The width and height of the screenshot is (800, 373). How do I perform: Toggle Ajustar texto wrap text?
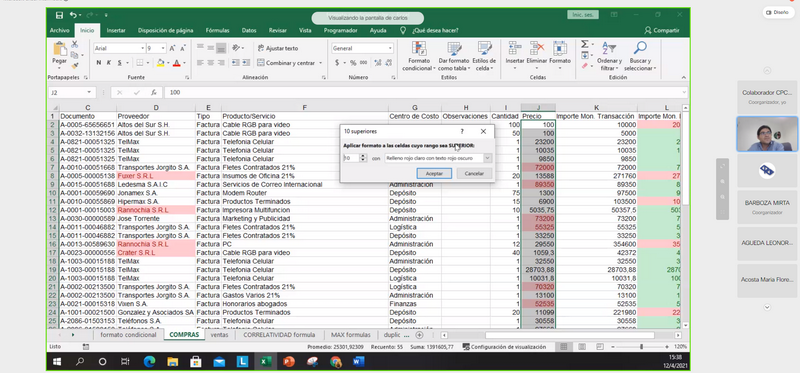click(x=278, y=48)
